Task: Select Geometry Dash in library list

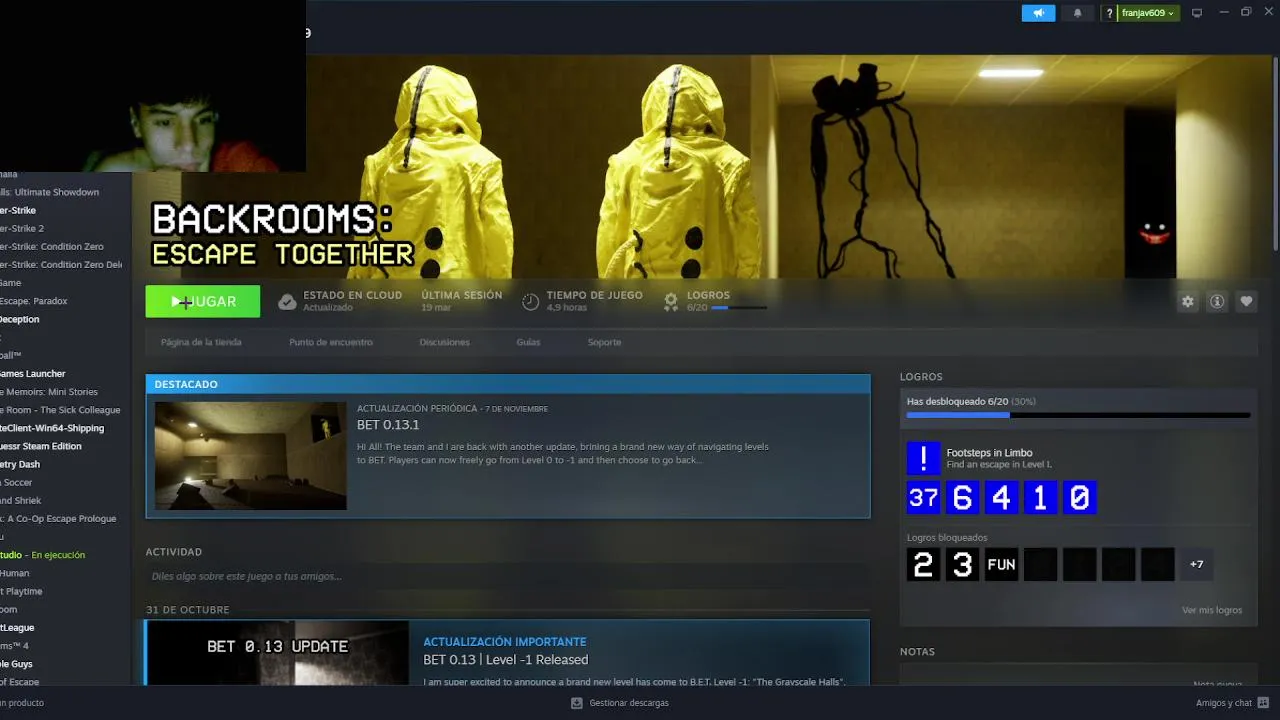Action: click(x=20, y=464)
